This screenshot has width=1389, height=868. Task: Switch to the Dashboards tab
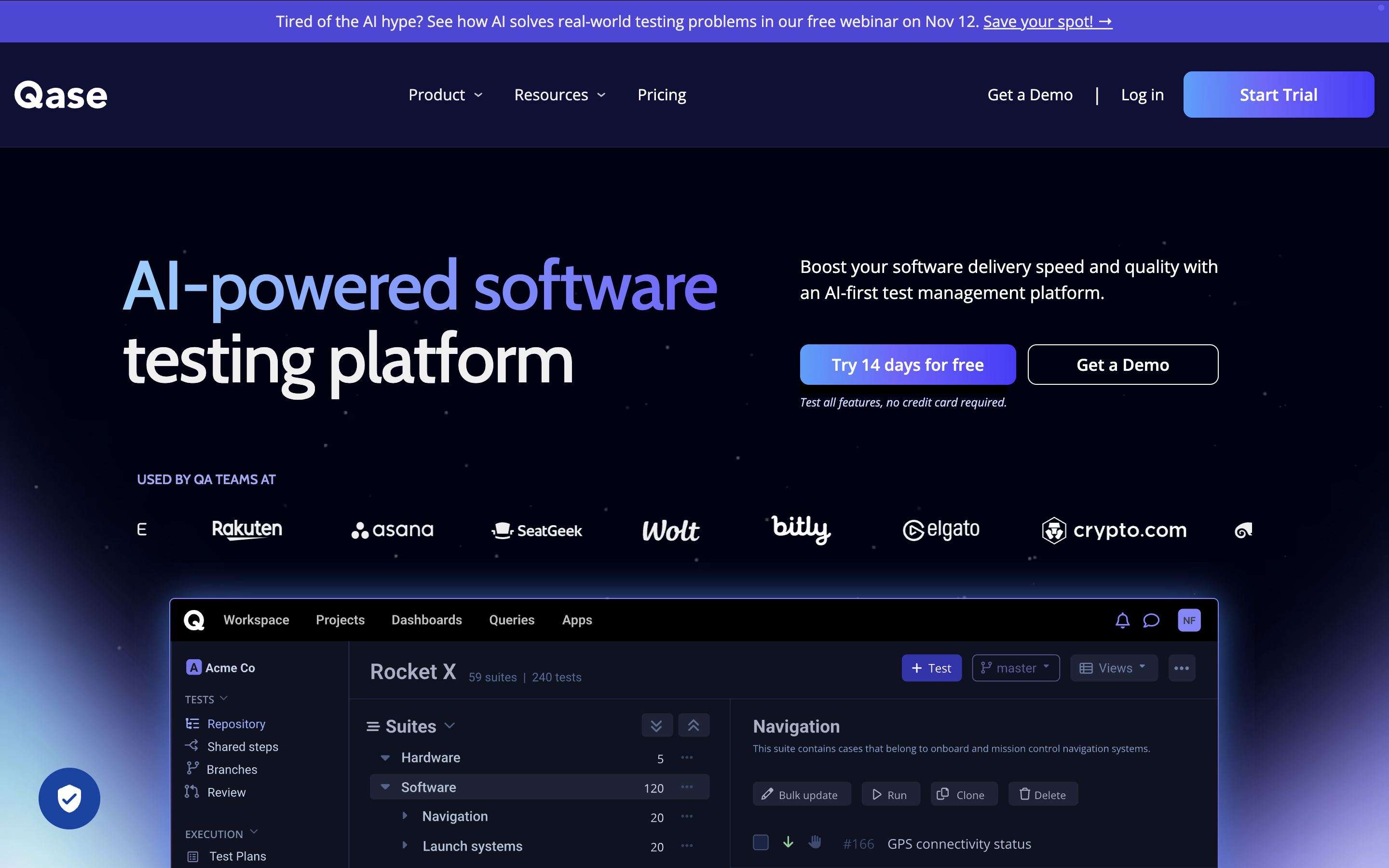point(426,620)
